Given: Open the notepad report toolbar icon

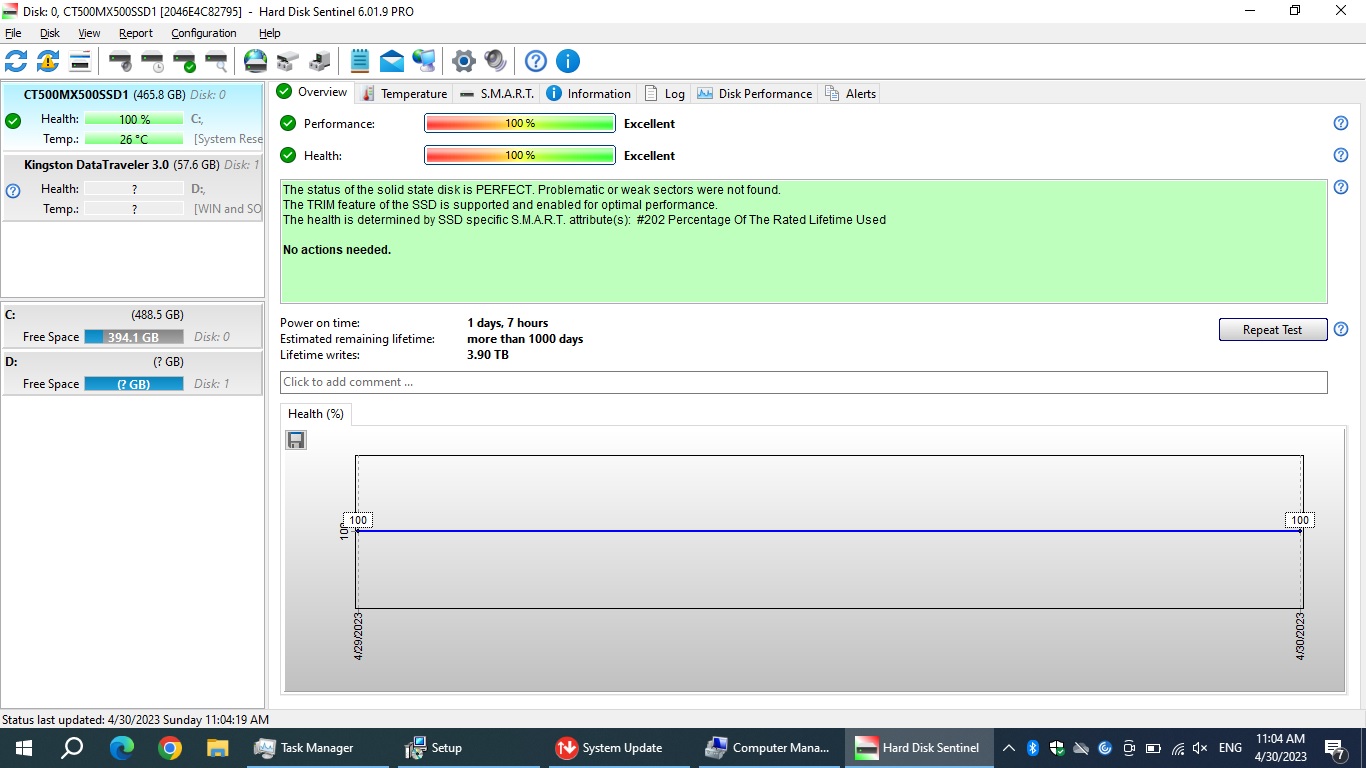Looking at the screenshot, I should (x=360, y=61).
